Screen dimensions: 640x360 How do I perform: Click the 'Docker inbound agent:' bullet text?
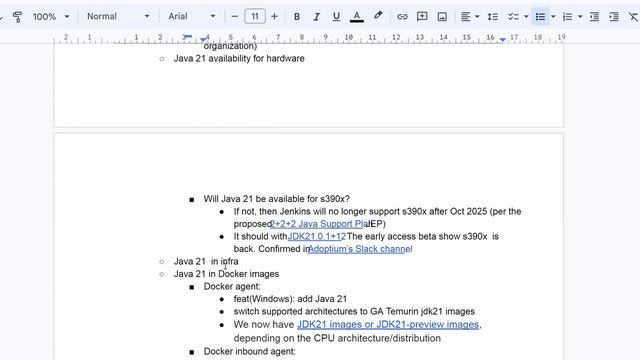(x=249, y=351)
